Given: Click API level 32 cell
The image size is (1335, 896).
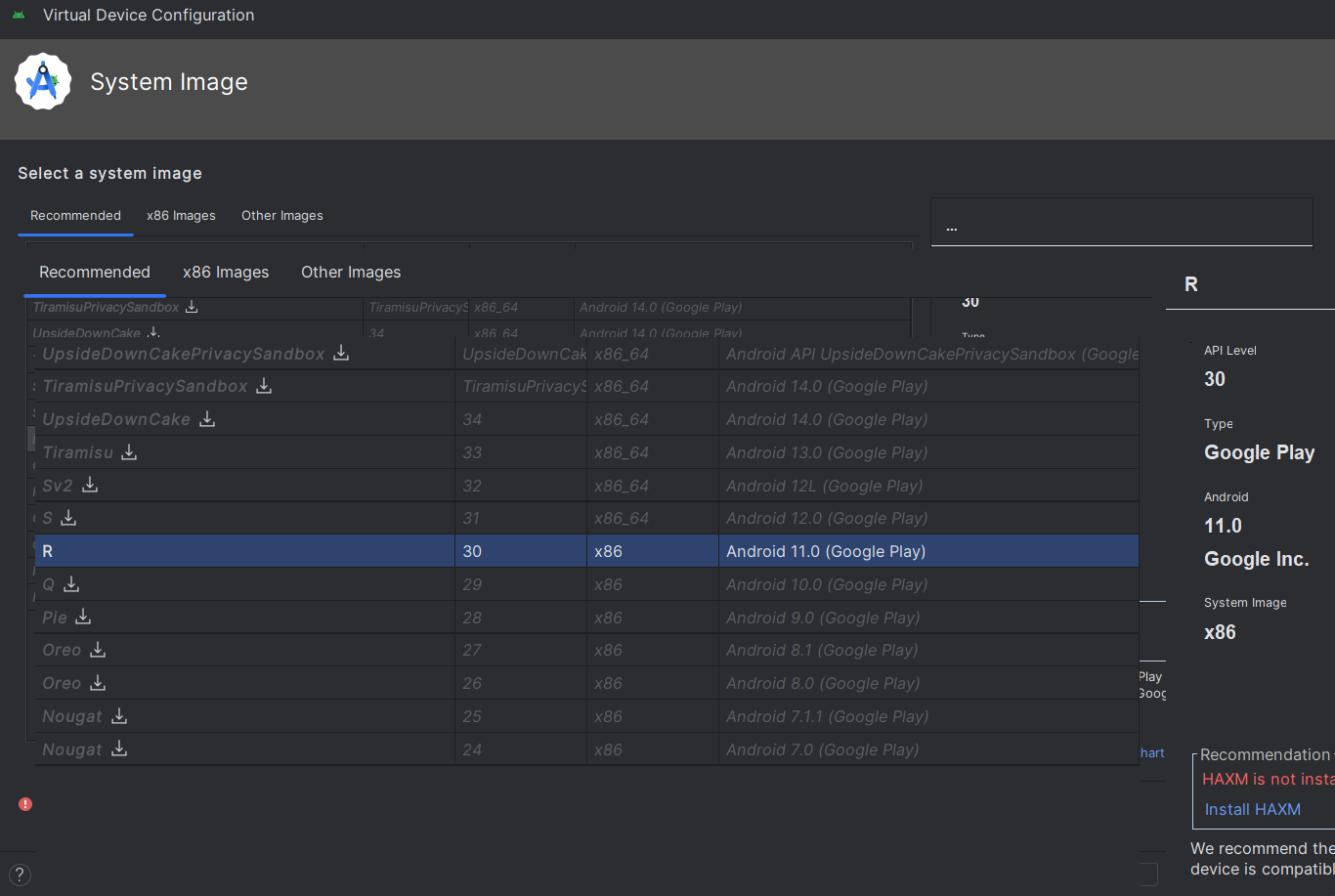Looking at the screenshot, I should tap(521, 486).
